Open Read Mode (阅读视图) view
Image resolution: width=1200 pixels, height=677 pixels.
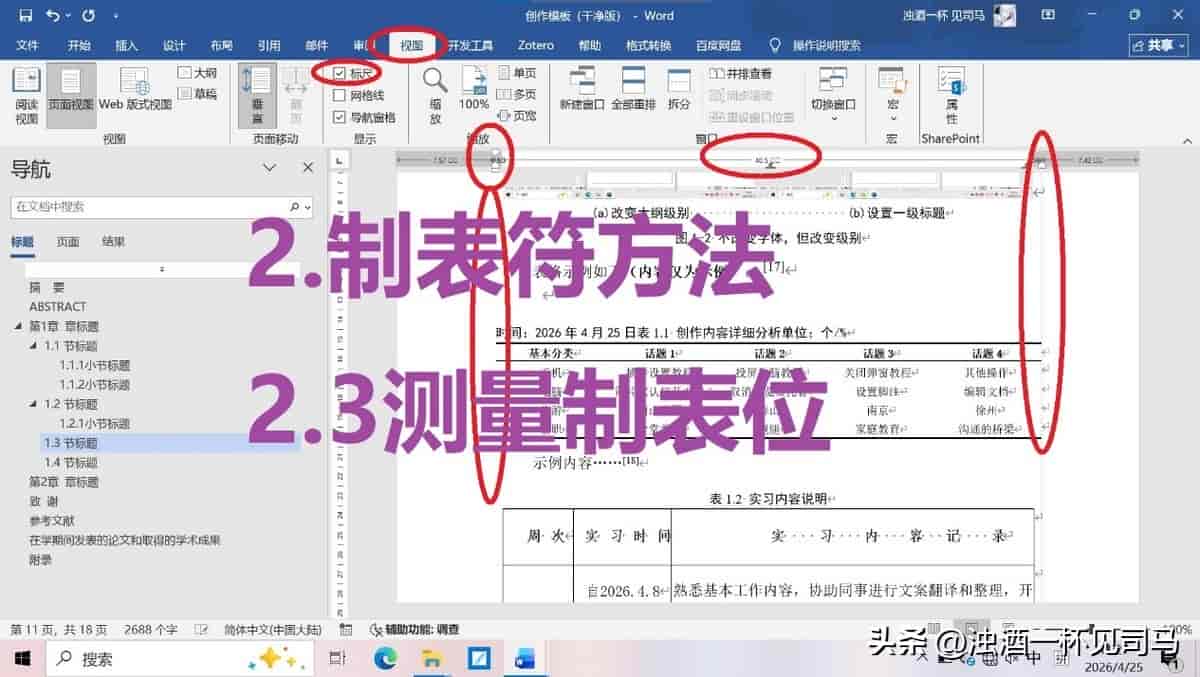pos(27,96)
